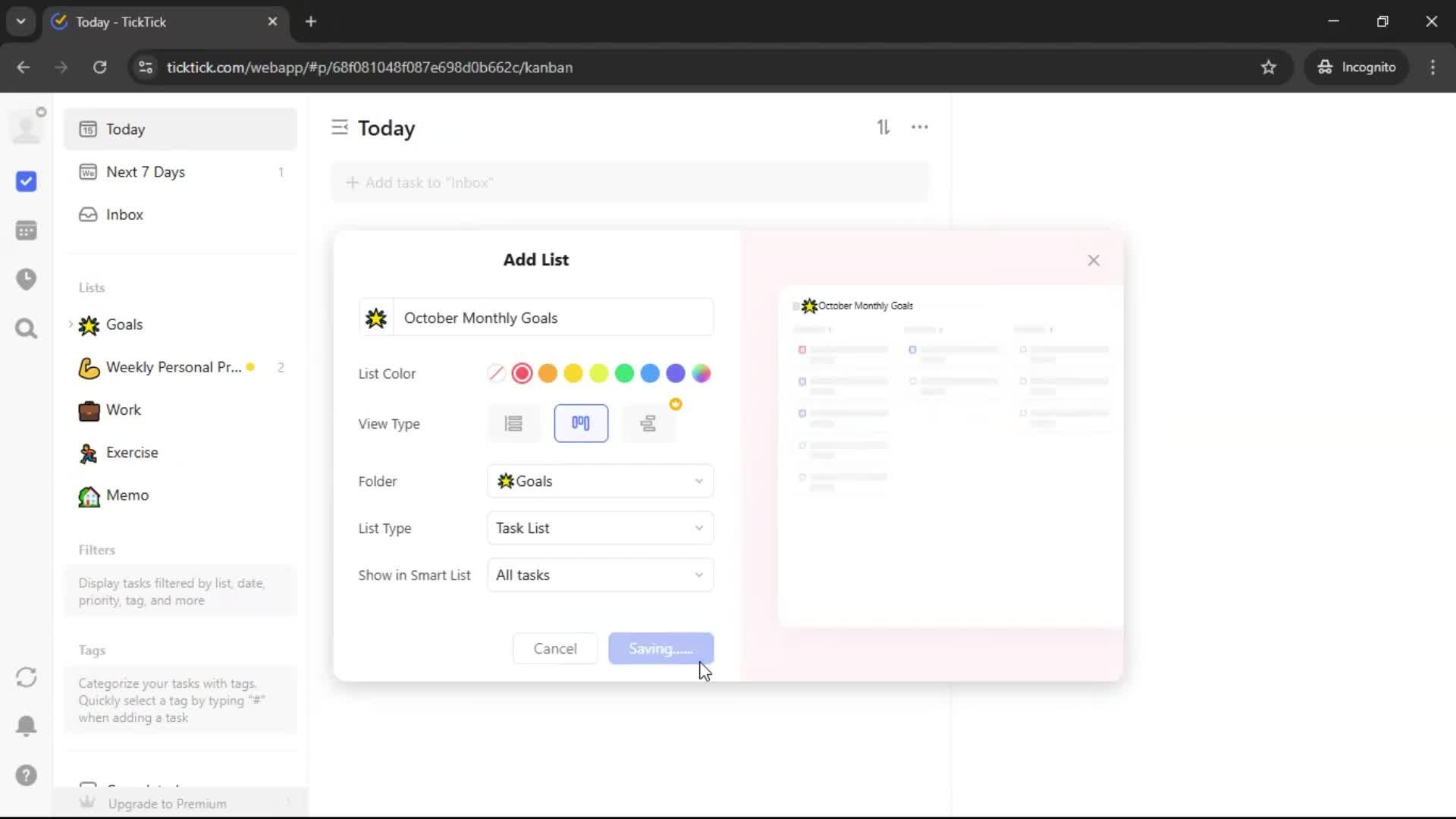The height and width of the screenshot is (819, 1456).
Task: Open the List Type dropdown
Action: tap(600, 529)
